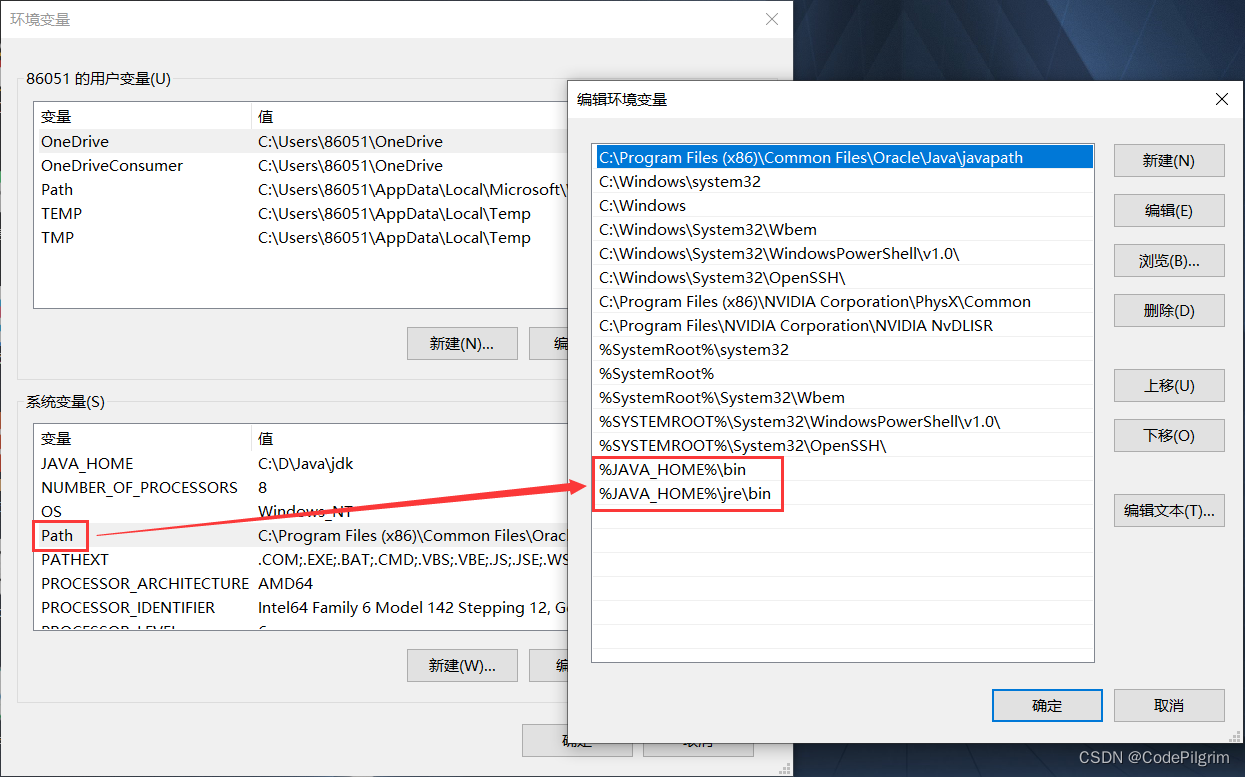Click the 新建(N) button to add path entry

(x=1168, y=160)
